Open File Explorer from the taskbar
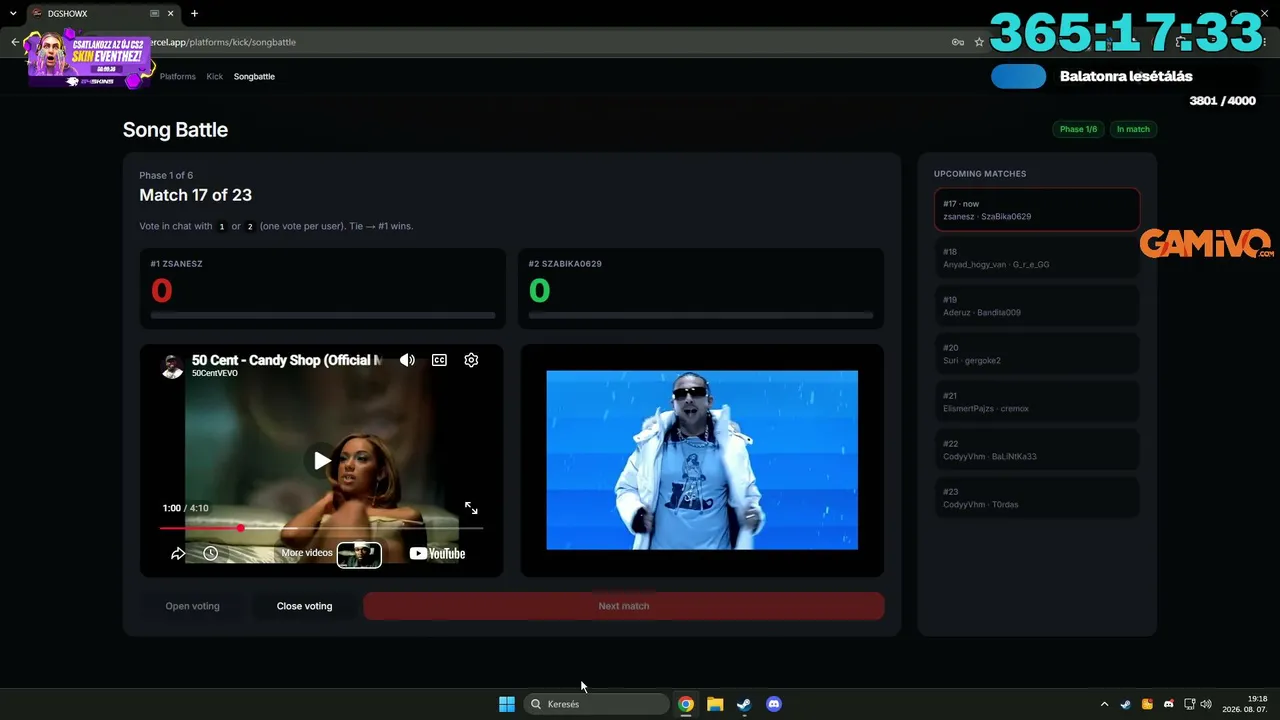Screen dimensions: 1280x720 715,704
